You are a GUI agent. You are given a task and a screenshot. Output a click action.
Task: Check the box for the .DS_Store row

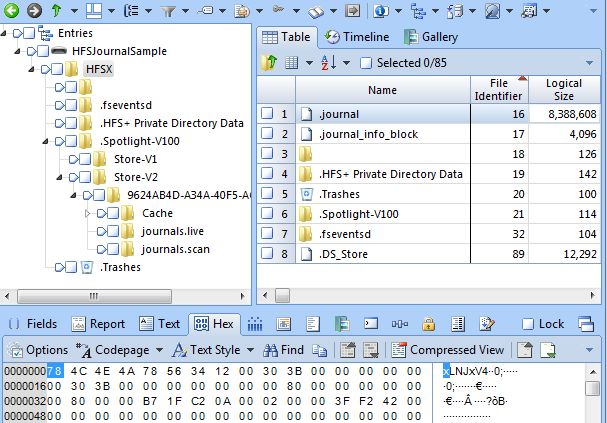(267, 253)
